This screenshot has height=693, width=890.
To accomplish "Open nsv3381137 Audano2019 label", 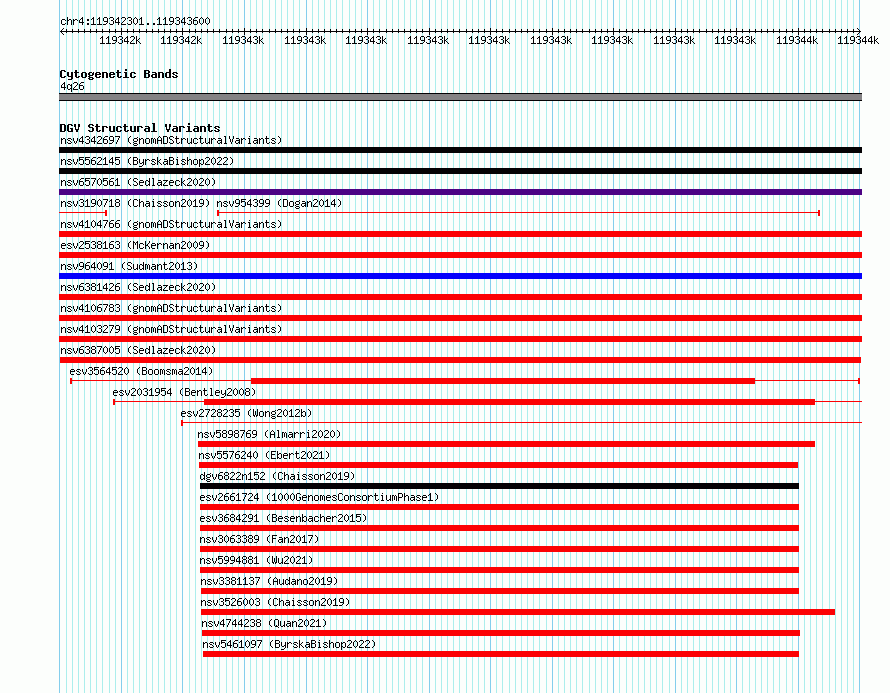I will click(269, 581).
